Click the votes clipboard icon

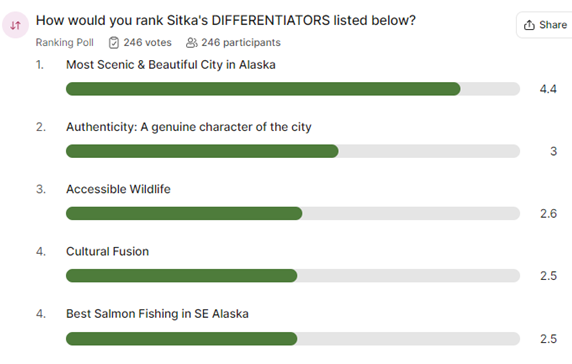pyautogui.click(x=114, y=43)
